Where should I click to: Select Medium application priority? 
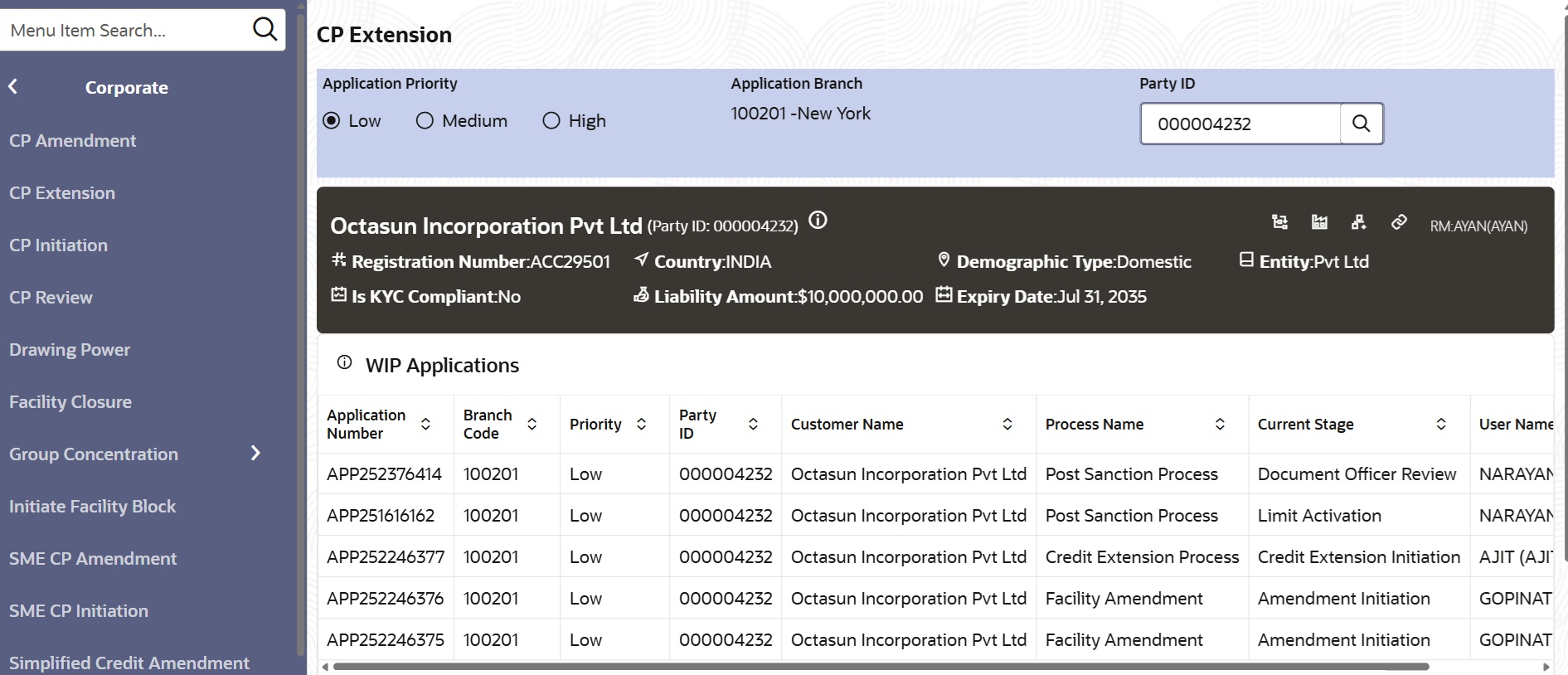(x=425, y=121)
